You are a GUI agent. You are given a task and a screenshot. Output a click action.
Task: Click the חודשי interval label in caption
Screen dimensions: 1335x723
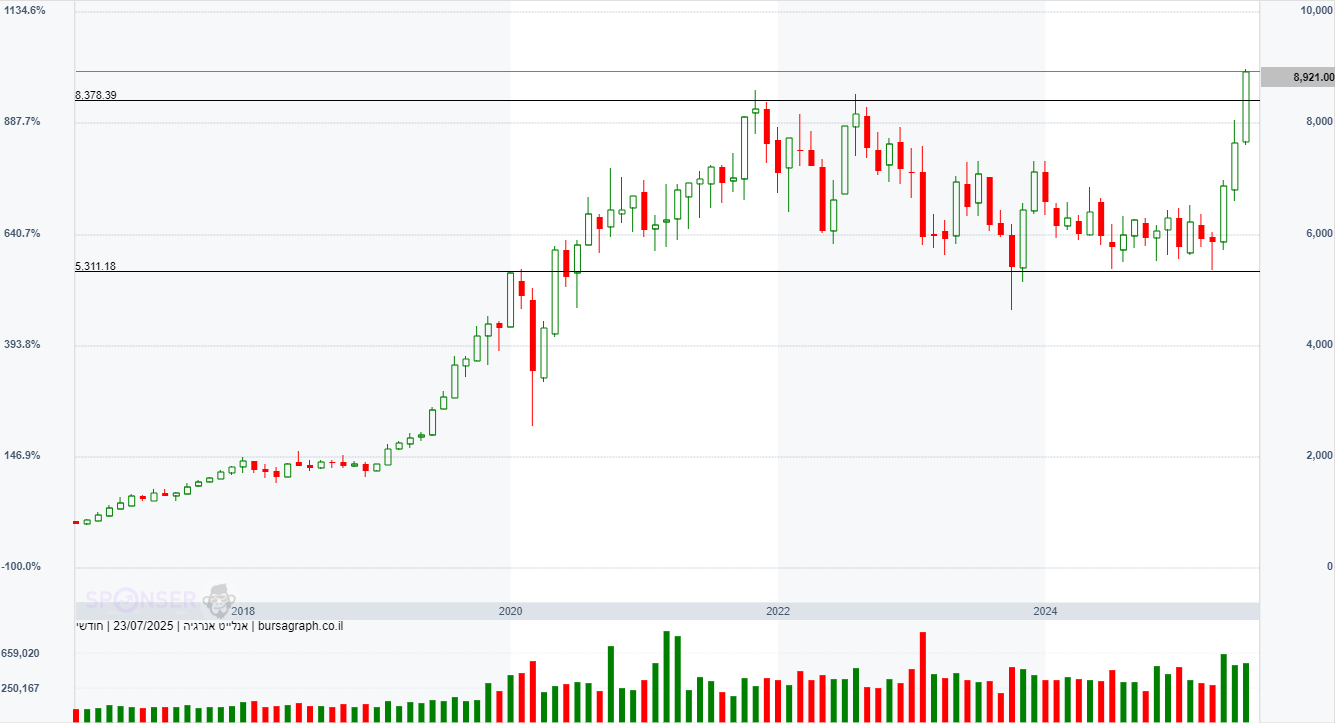click(x=90, y=626)
